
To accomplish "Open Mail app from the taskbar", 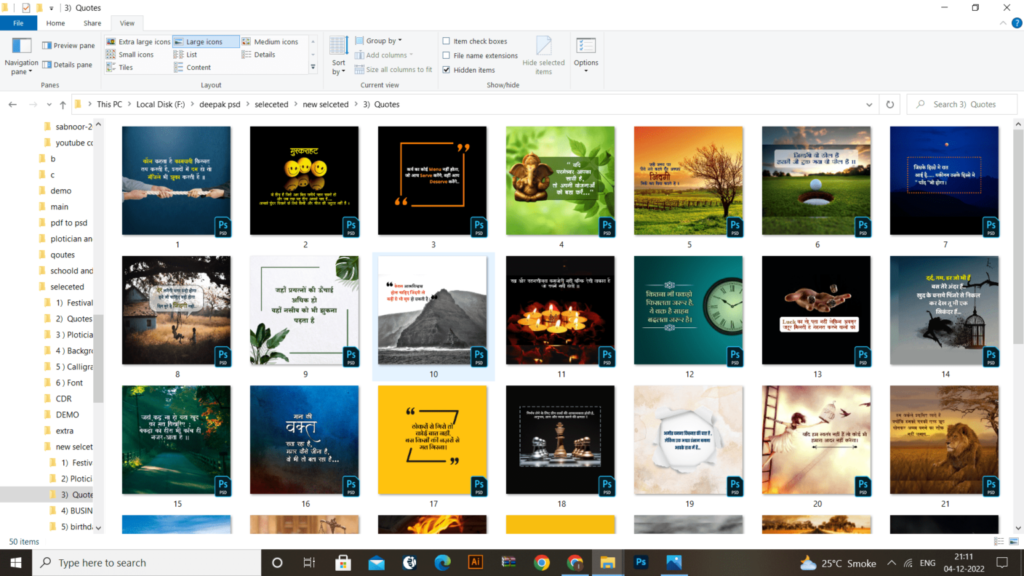I will tap(376, 562).
